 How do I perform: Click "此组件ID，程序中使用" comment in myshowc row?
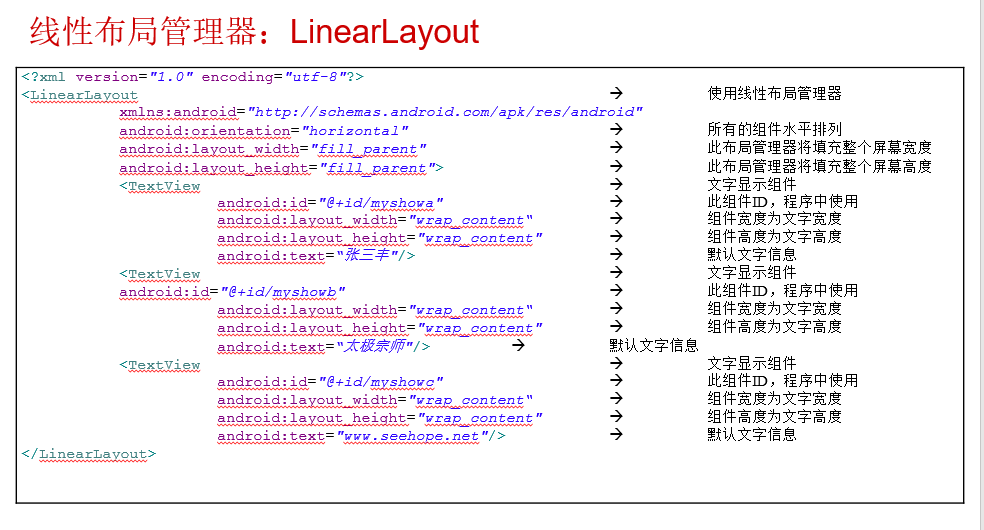tap(783, 380)
